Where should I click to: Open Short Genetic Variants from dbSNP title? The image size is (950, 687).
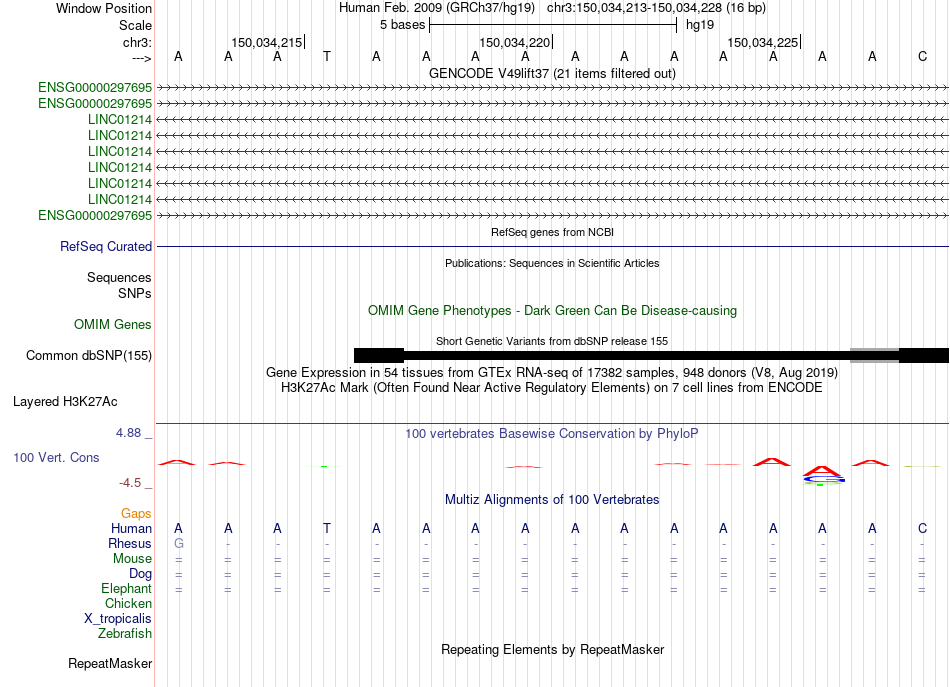click(x=552, y=341)
